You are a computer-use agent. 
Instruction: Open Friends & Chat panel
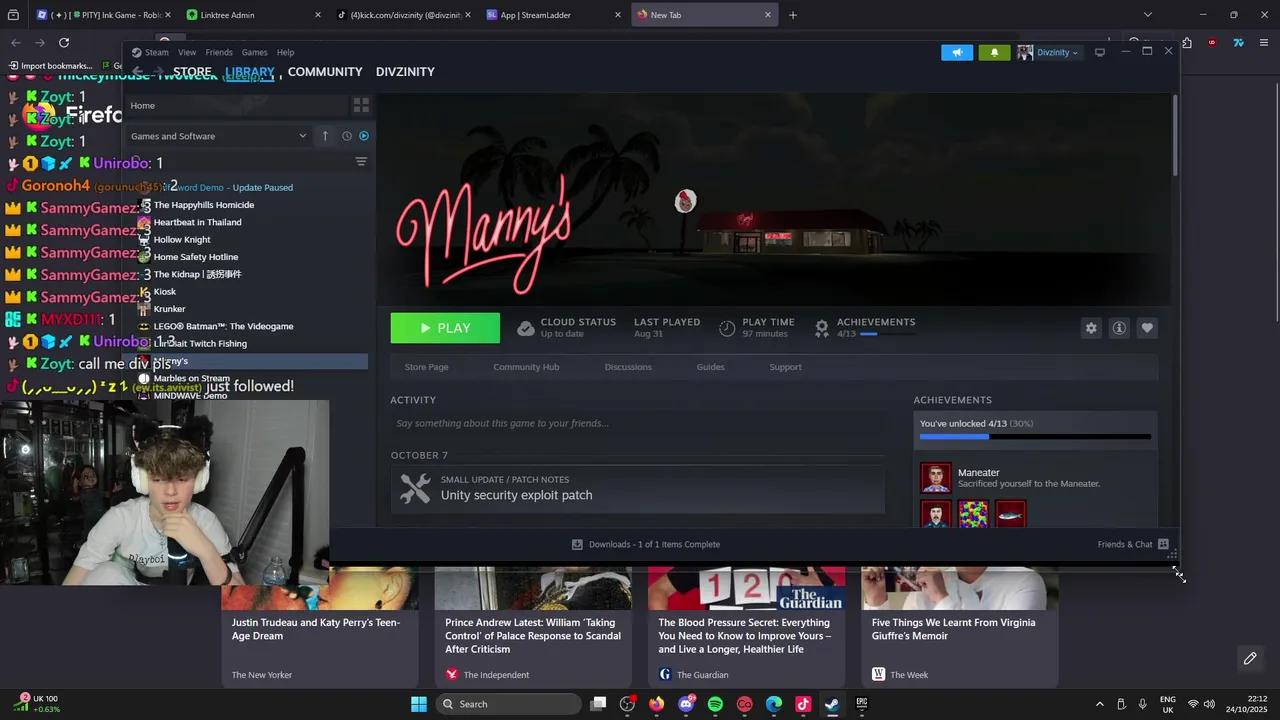coord(1133,544)
